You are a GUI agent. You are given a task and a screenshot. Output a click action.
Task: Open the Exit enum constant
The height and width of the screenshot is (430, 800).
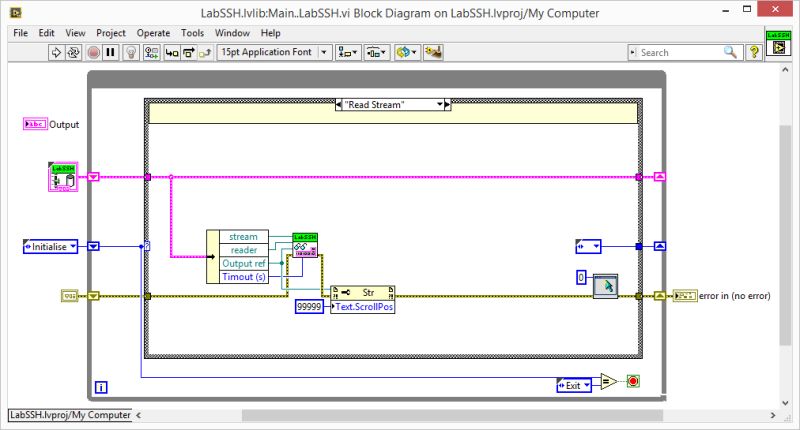(x=574, y=386)
